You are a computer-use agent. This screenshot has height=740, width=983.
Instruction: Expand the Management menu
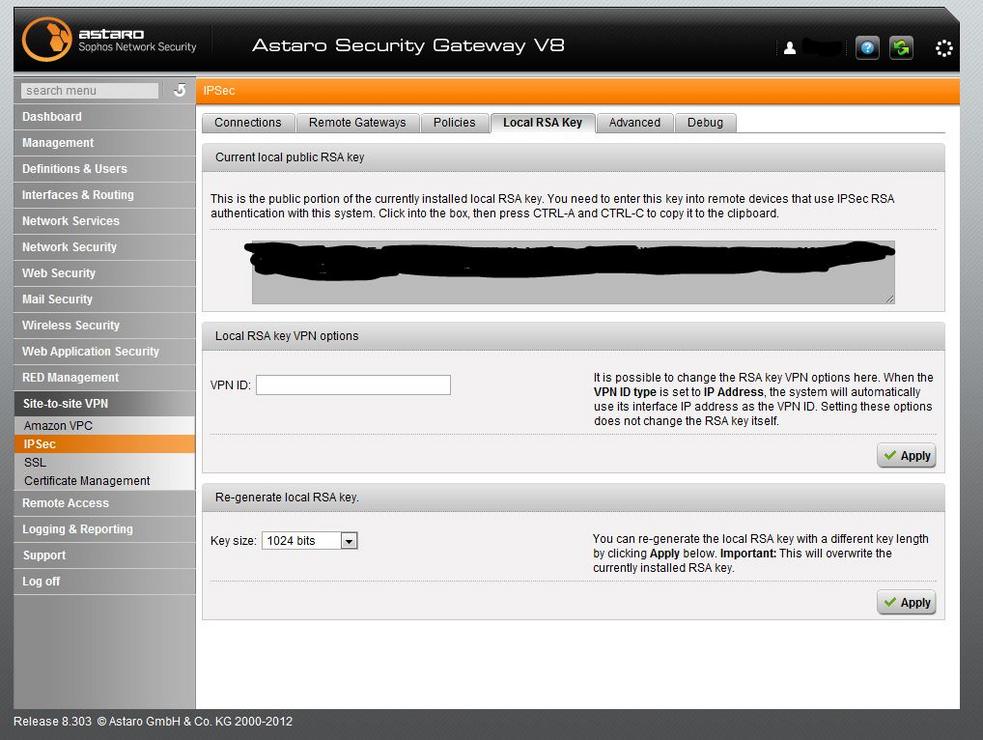coord(104,143)
